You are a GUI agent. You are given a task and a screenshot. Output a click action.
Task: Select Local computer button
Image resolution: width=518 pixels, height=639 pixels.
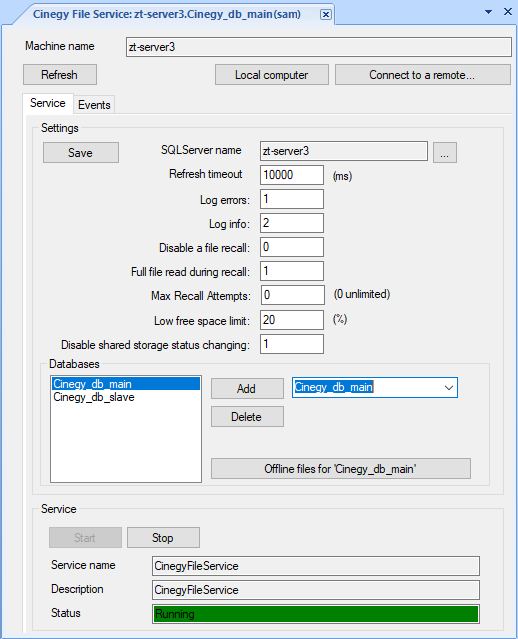point(271,75)
